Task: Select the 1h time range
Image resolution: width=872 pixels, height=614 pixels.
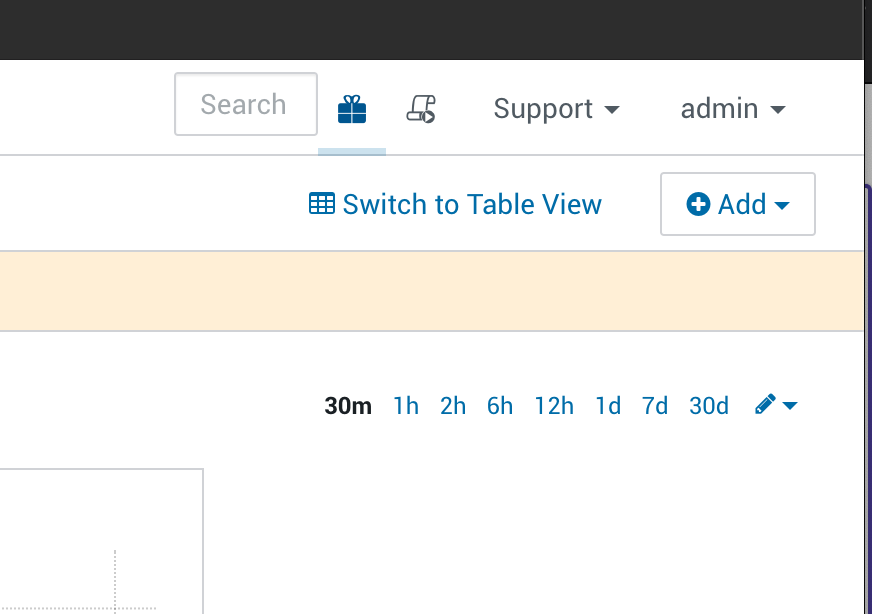Action: 405,405
